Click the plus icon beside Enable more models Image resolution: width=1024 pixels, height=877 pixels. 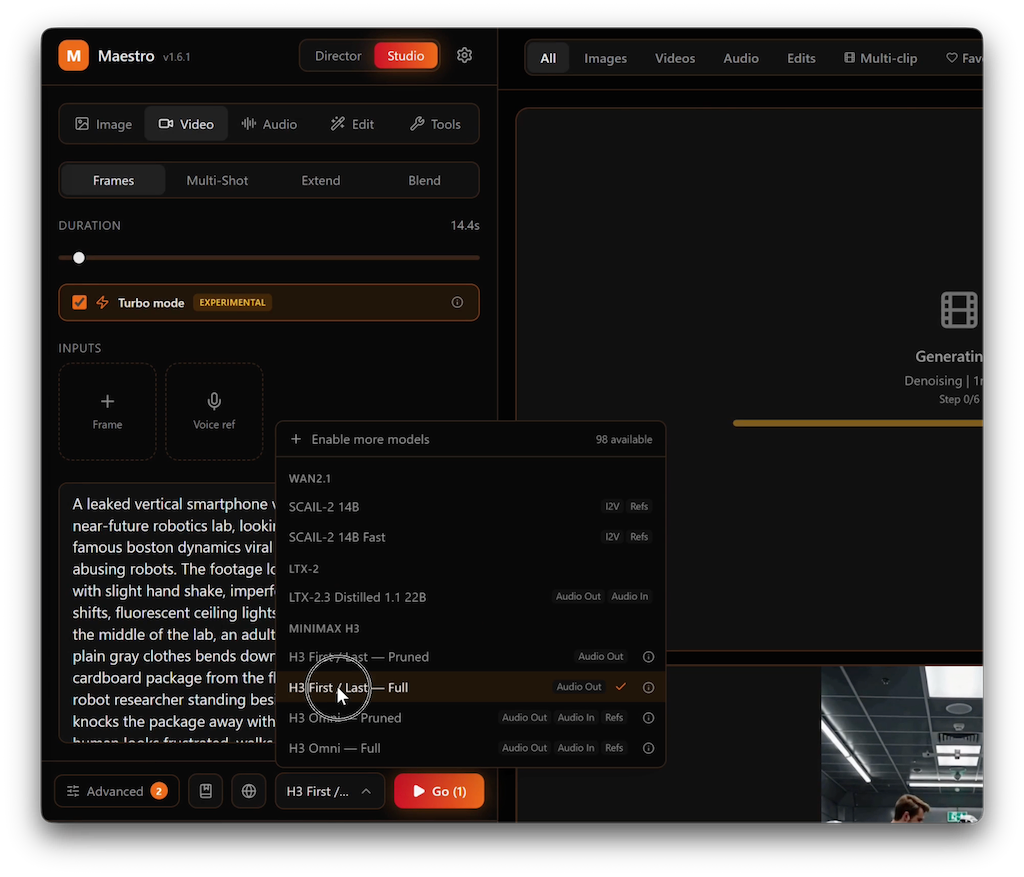click(296, 439)
